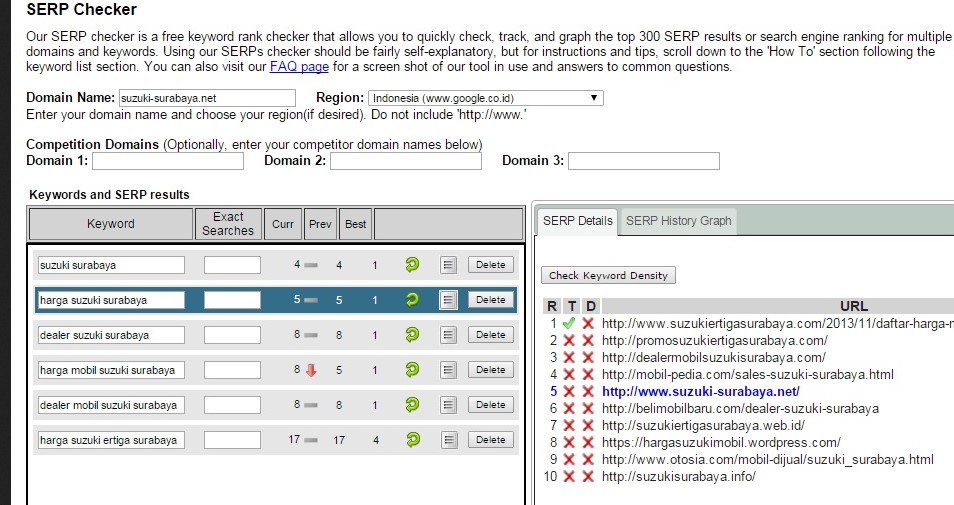Delete the 'harga suzuki surabaya' keyword
The height and width of the screenshot is (505, 954).
tap(490, 299)
